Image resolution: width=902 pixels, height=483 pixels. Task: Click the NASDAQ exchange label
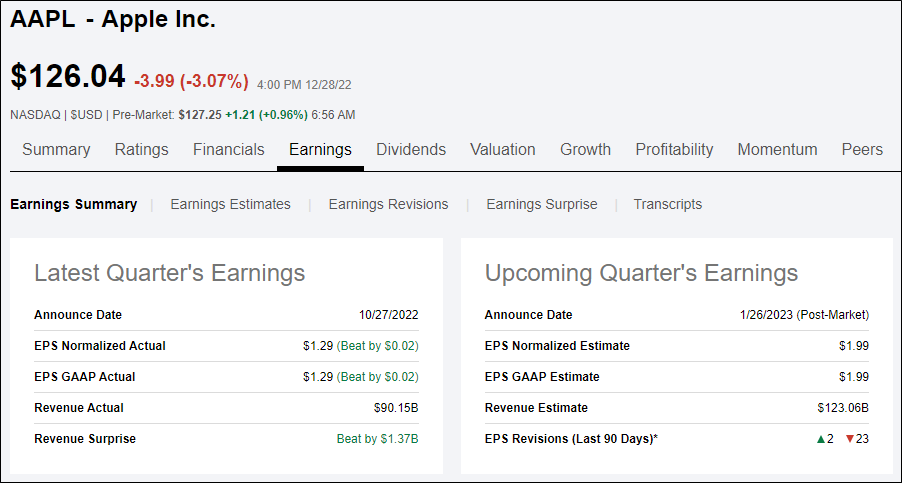(x=35, y=115)
